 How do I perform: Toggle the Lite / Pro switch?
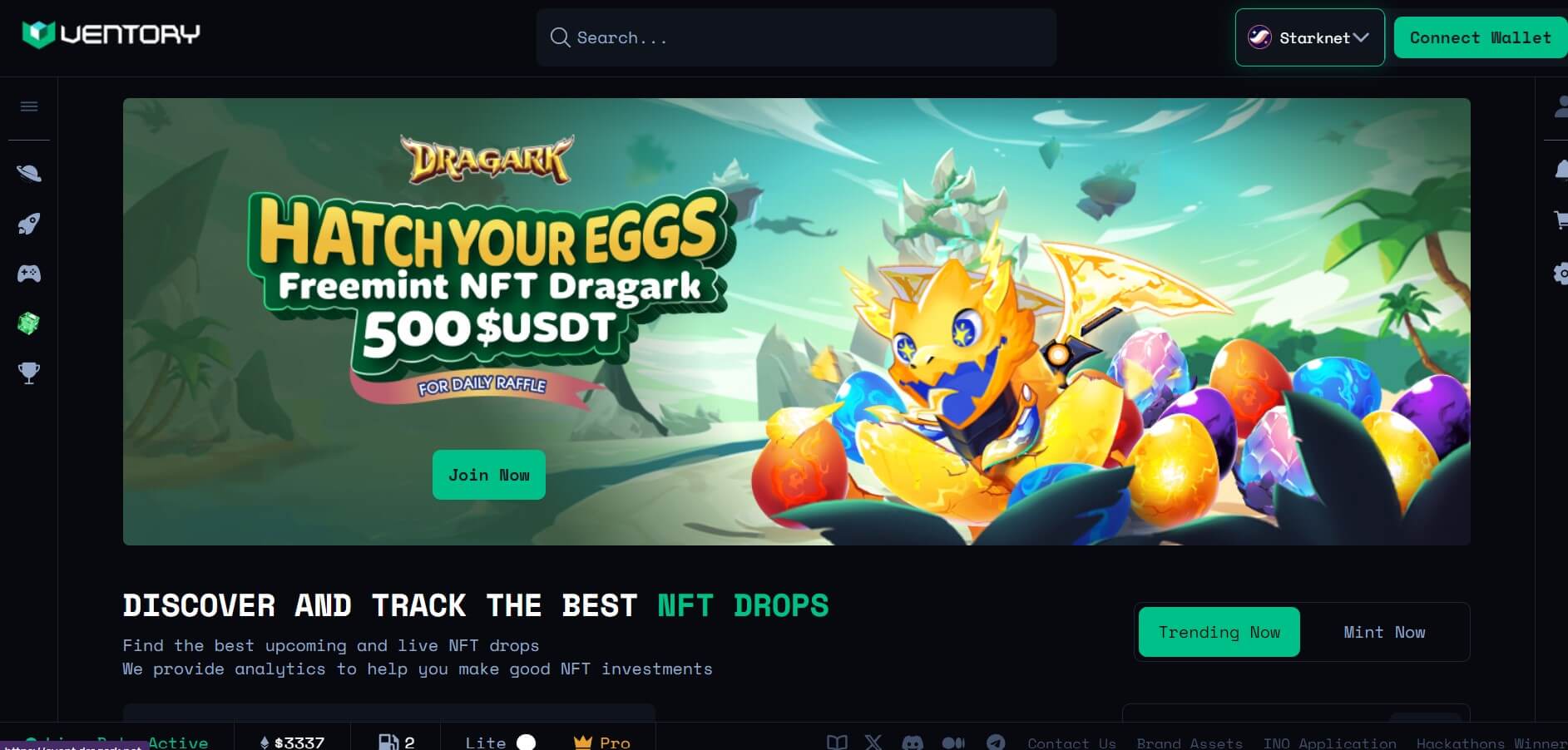526,743
